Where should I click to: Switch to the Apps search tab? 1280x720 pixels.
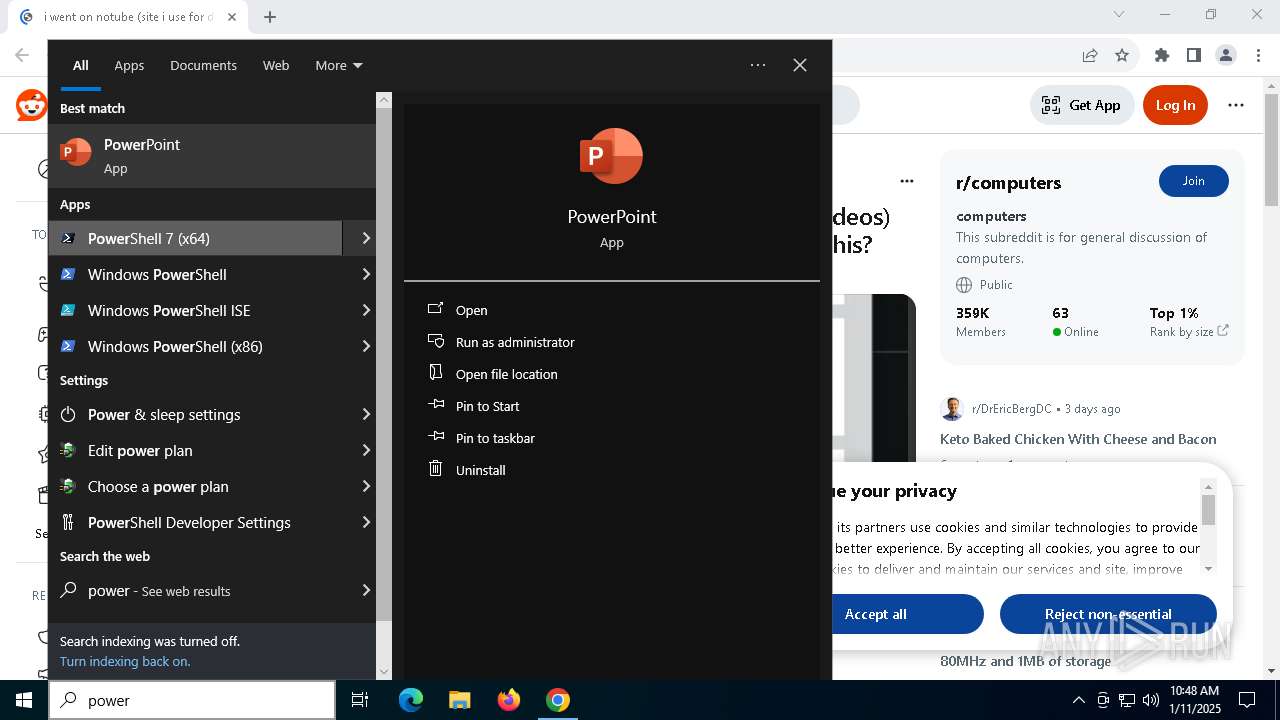point(129,65)
